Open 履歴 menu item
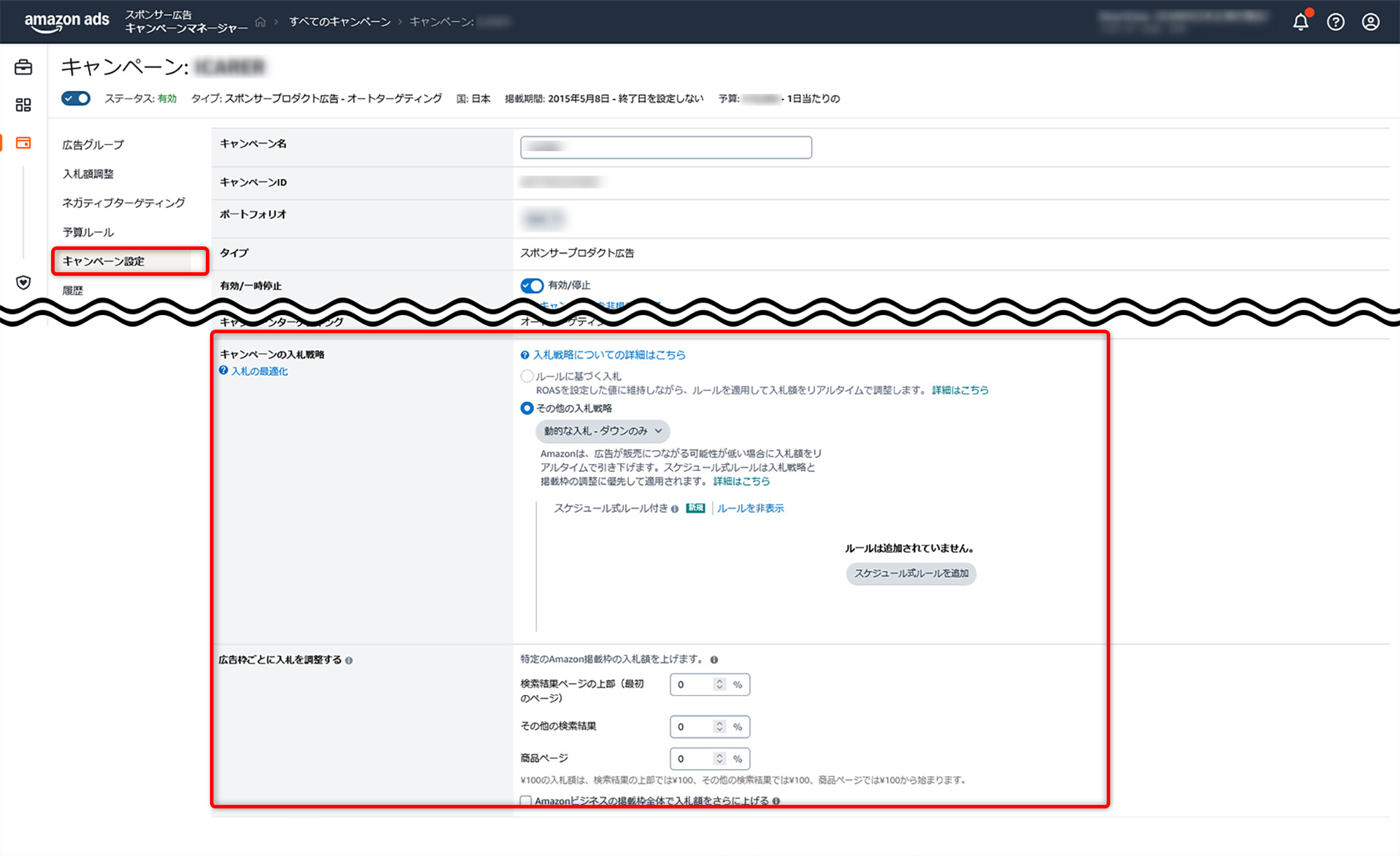This screenshot has width=1400, height=856. [x=73, y=290]
